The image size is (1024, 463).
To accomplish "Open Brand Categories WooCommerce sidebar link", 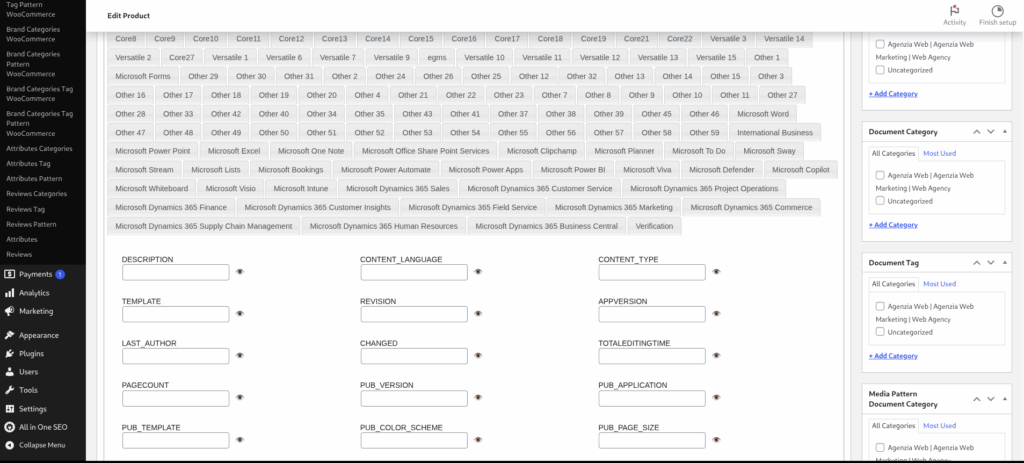I will coord(33,34).
